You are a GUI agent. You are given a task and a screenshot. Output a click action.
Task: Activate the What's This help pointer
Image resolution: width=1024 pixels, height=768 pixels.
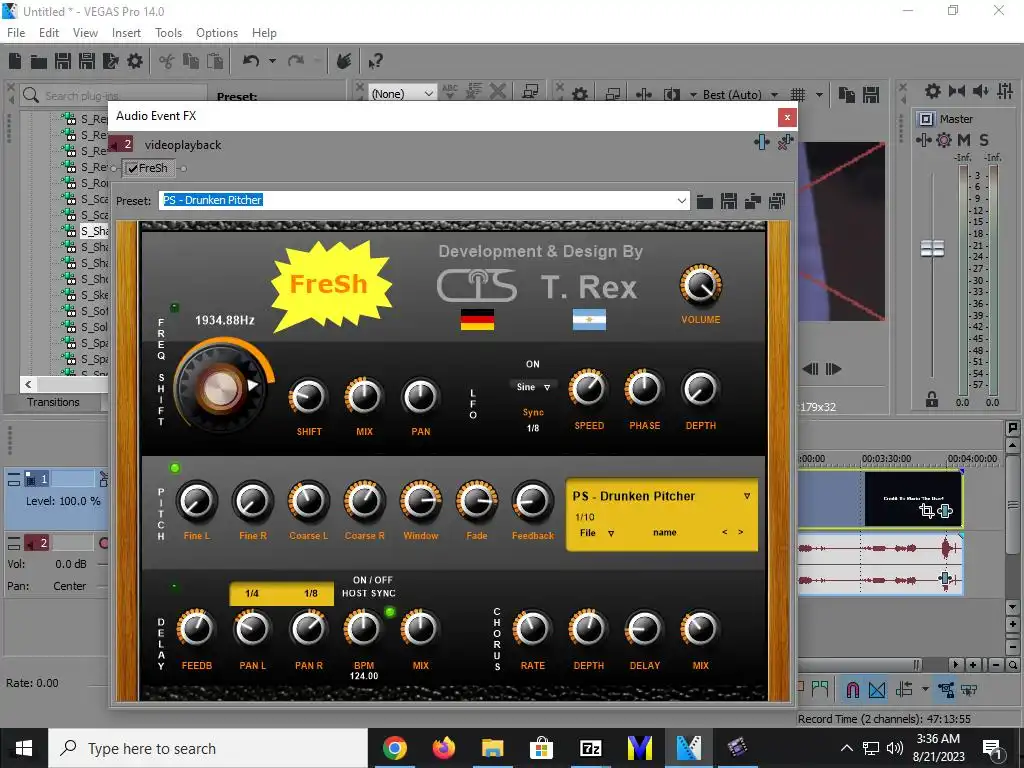(x=376, y=61)
